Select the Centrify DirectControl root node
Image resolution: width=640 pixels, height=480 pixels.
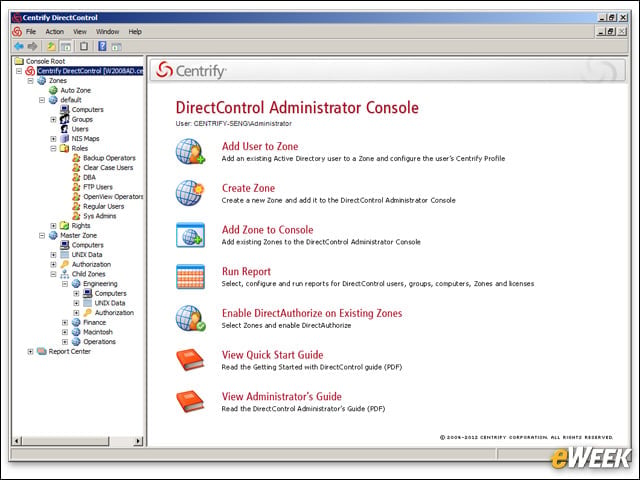[x=90, y=71]
